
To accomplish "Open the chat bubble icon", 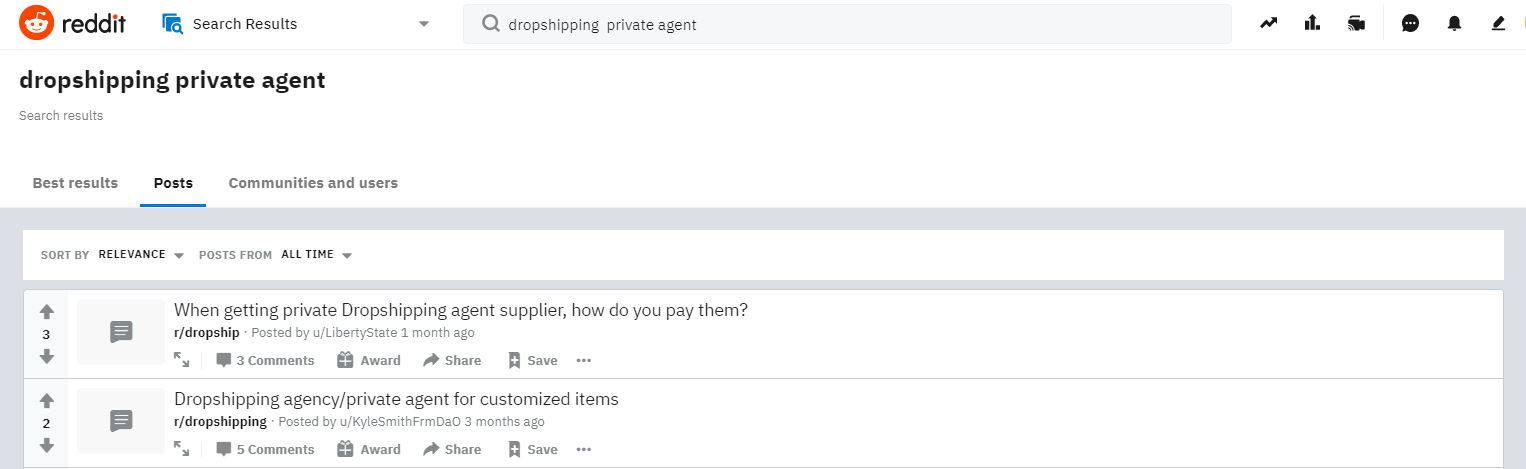I will tap(1410, 24).
